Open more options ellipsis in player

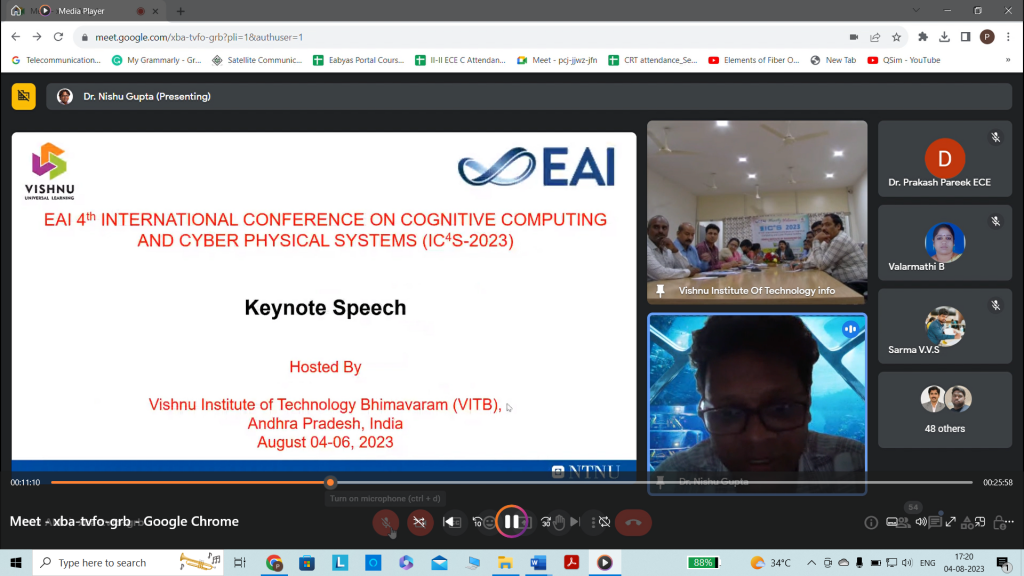pos(1010,522)
